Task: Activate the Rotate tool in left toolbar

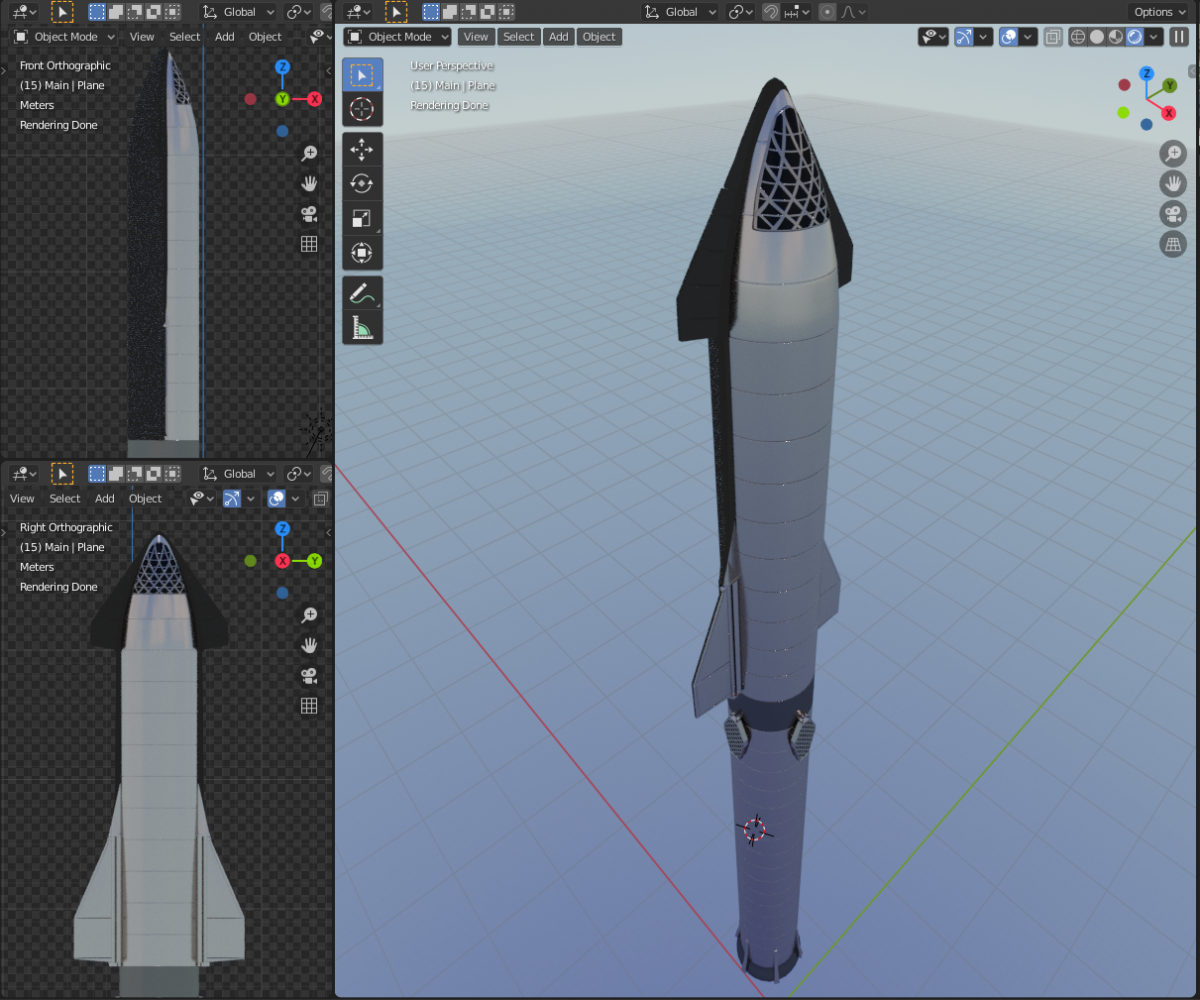Action: [x=362, y=184]
